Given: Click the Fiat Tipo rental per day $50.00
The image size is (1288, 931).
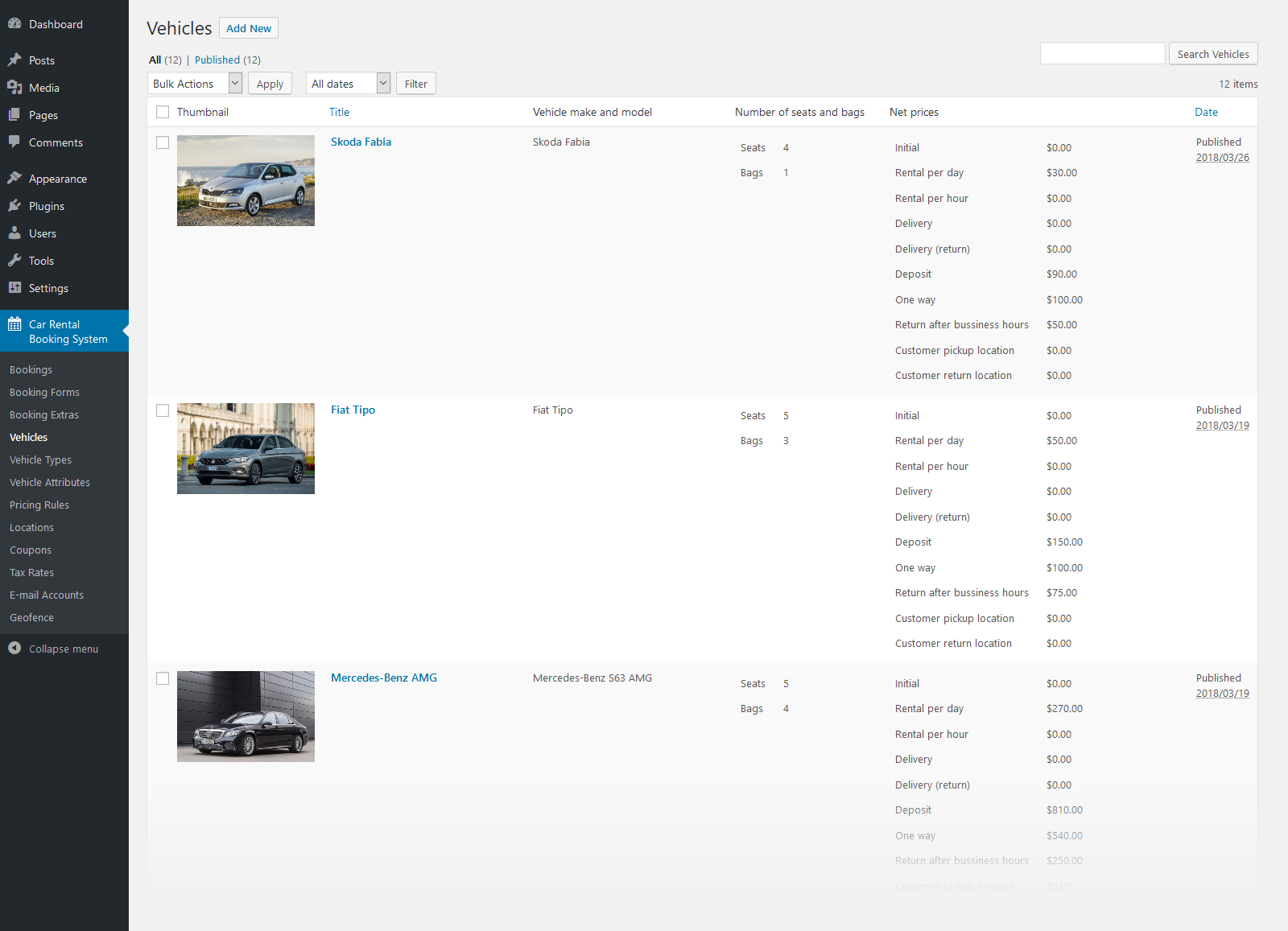Looking at the screenshot, I should (1062, 441).
